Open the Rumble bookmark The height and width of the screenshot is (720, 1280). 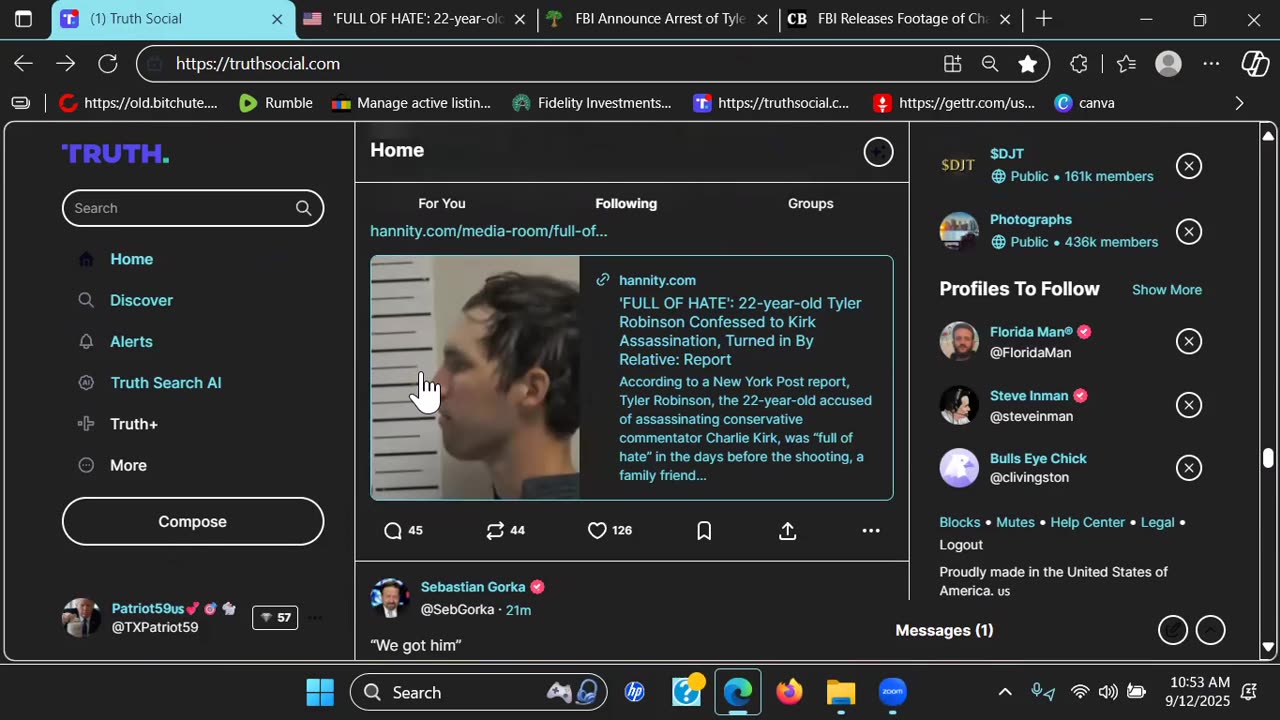click(275, 103)
